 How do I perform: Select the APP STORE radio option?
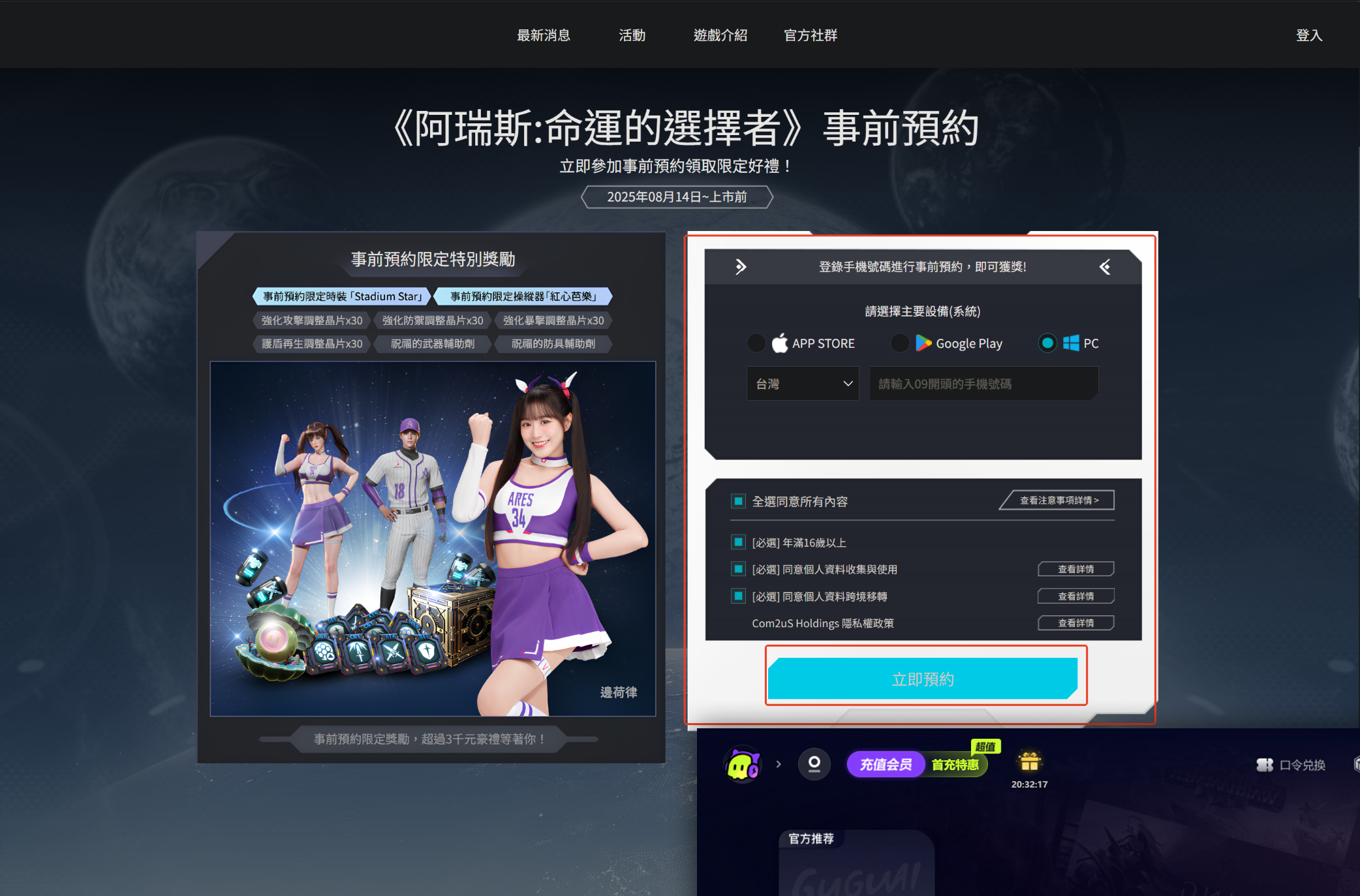click(x=756, y=343)
